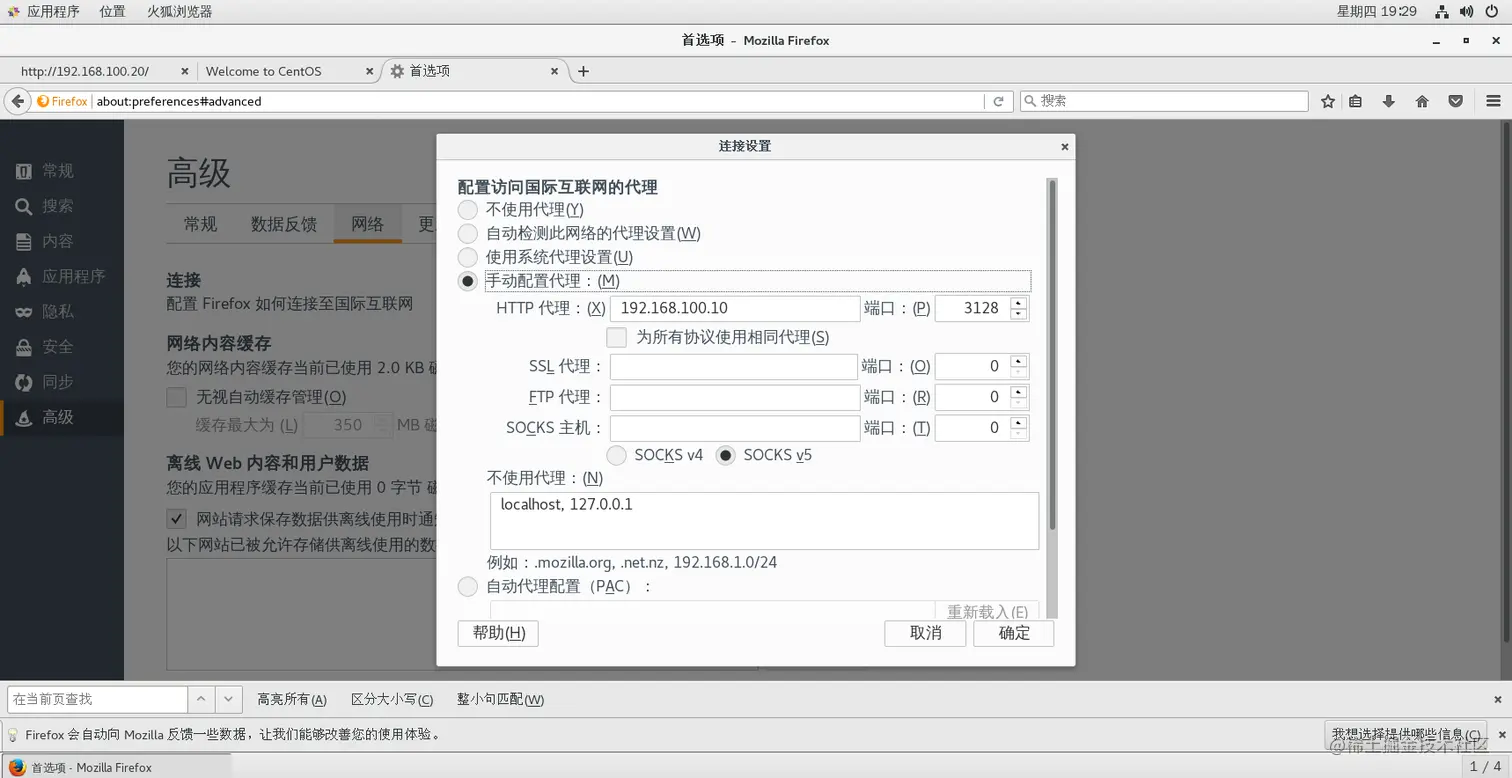
Task: Click the 我想选择提供哪些信息 button
Action: 1406,734
